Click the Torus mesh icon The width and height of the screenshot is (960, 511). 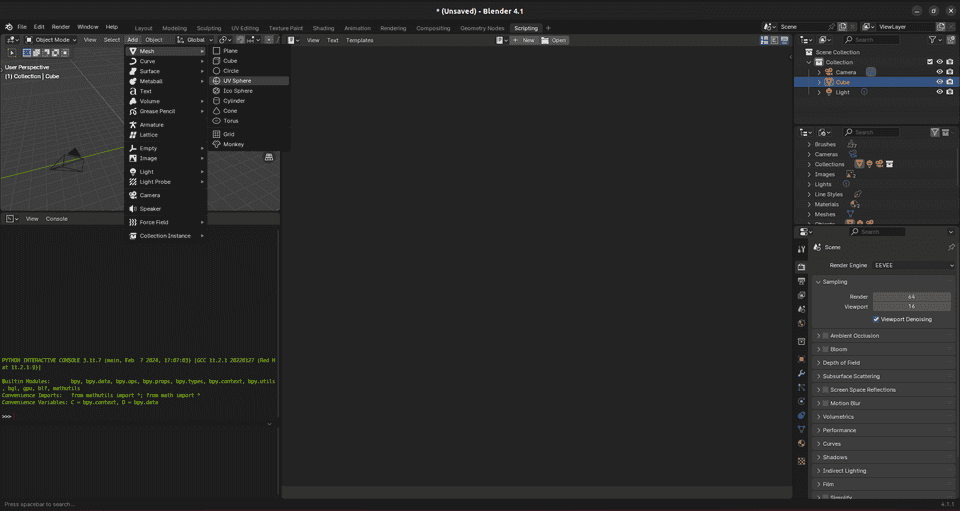pyautogui.click(x=217, y=121)
